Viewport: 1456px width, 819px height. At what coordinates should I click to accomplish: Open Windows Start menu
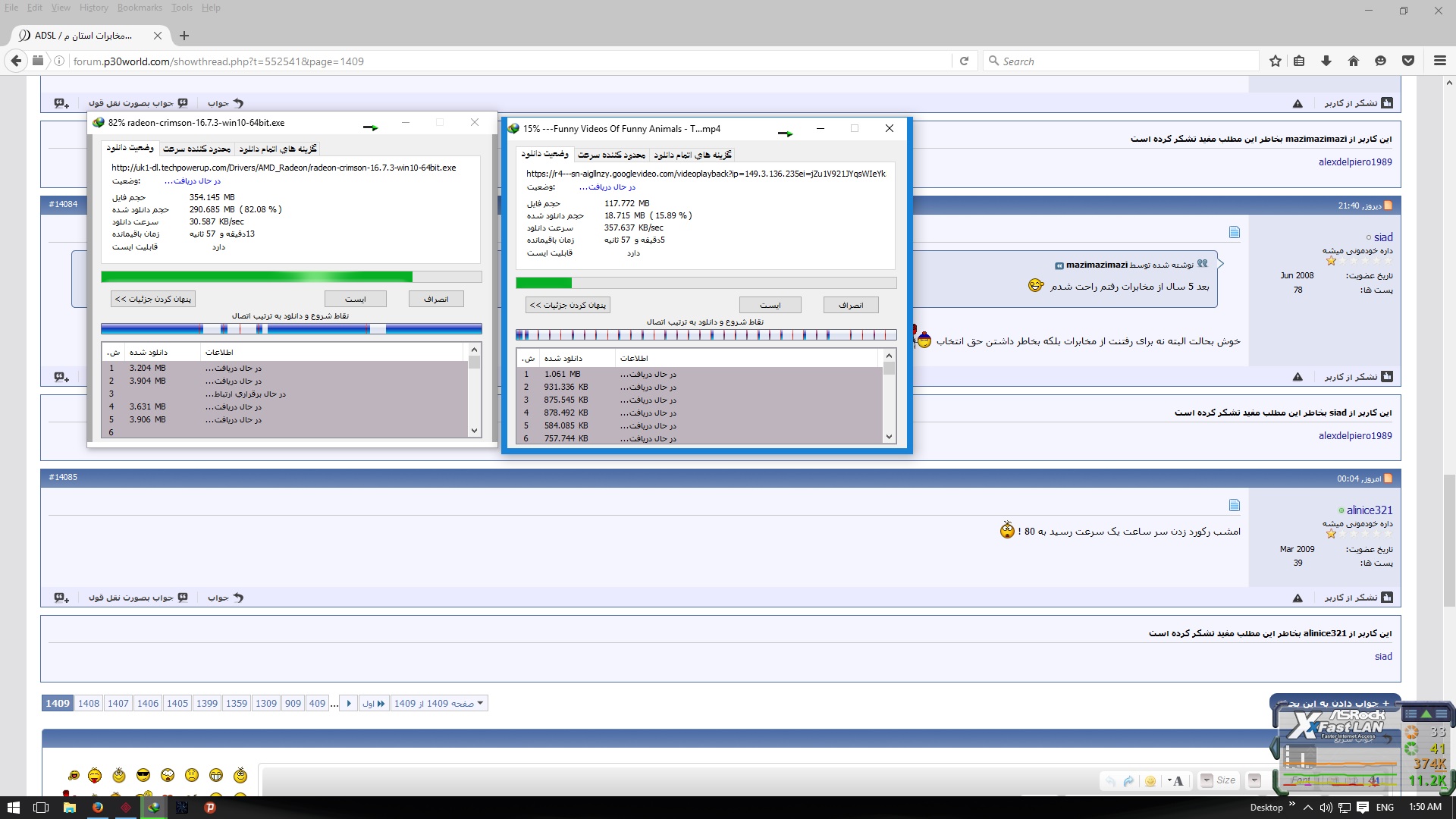(x=14, y=808)
